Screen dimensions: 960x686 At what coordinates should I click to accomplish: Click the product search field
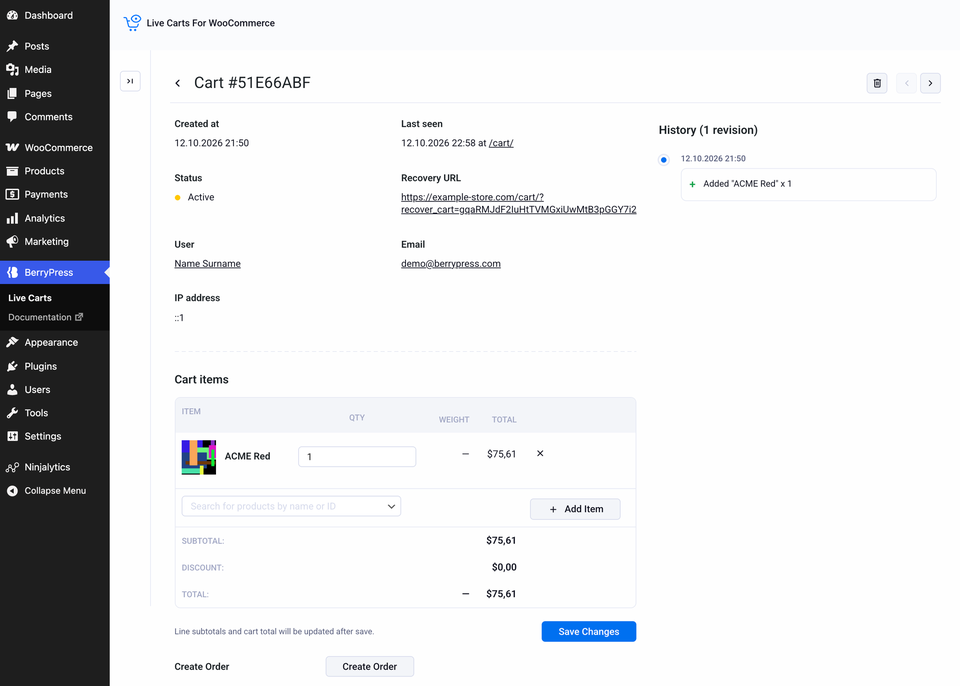291,507
